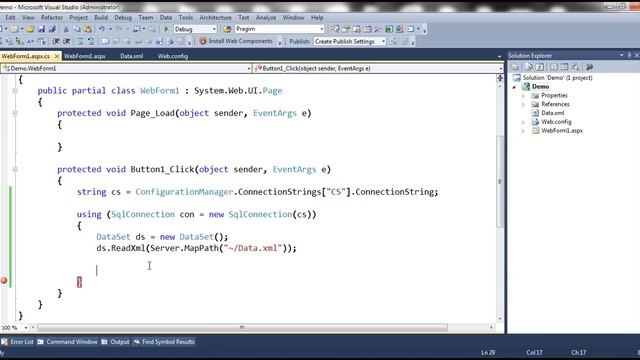640x360 pixels.
Task: Click View Code icon in Solution Explorer
Action: pos(553,67)
